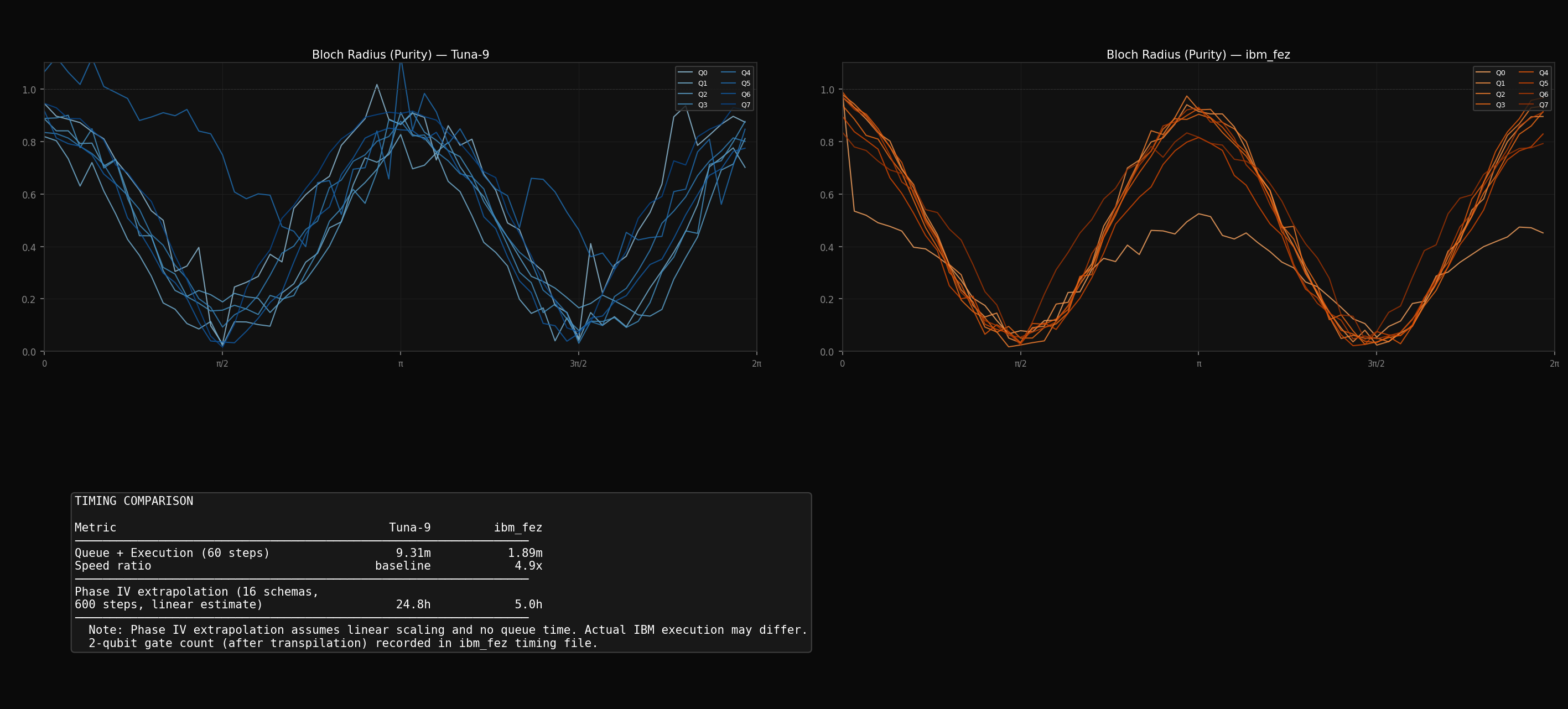Image resolution: width=1568 pixels, height=709 pixels.
Task: Click 3π/2 tick label on ibm_fez x-axis
Action: [x=1375, y=364]
